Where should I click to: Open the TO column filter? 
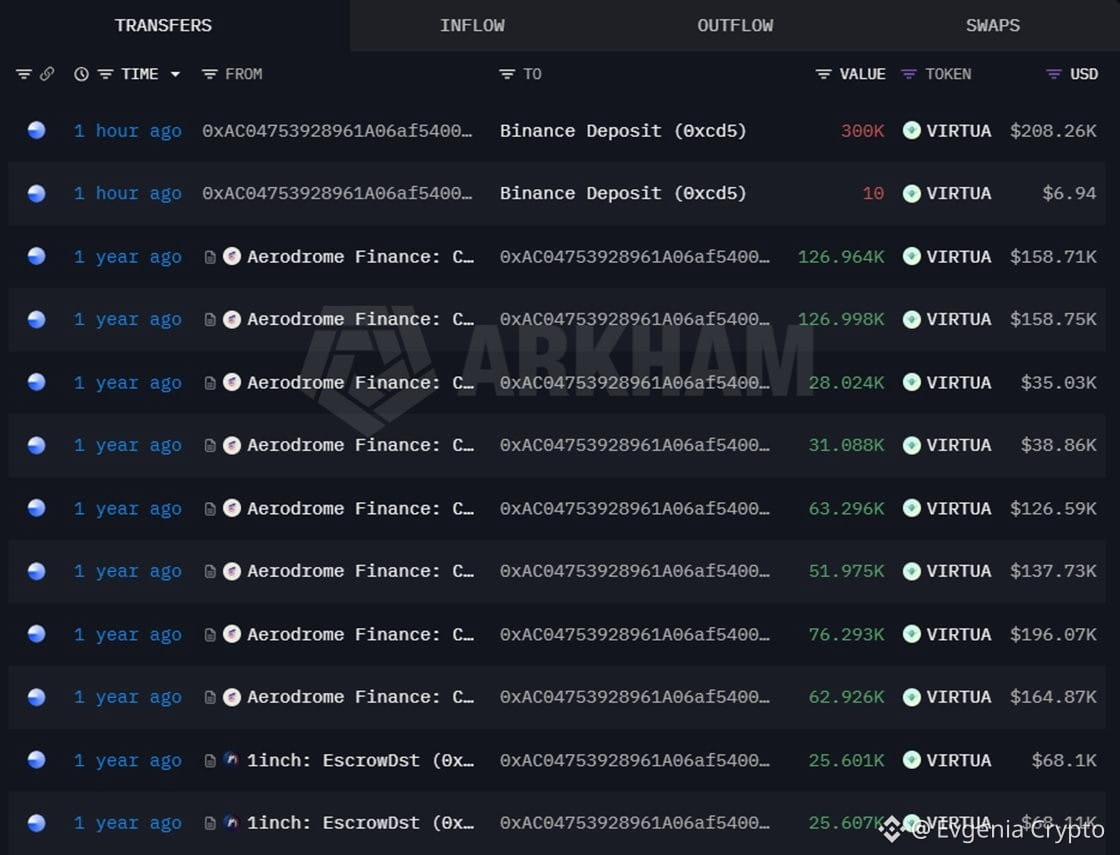506,74
